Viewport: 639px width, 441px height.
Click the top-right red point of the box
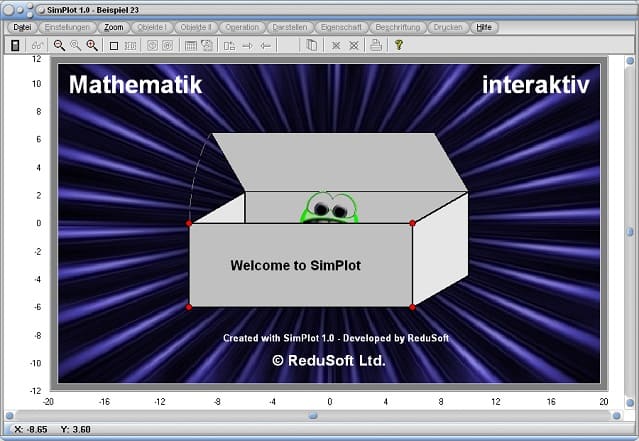(412, 223)
